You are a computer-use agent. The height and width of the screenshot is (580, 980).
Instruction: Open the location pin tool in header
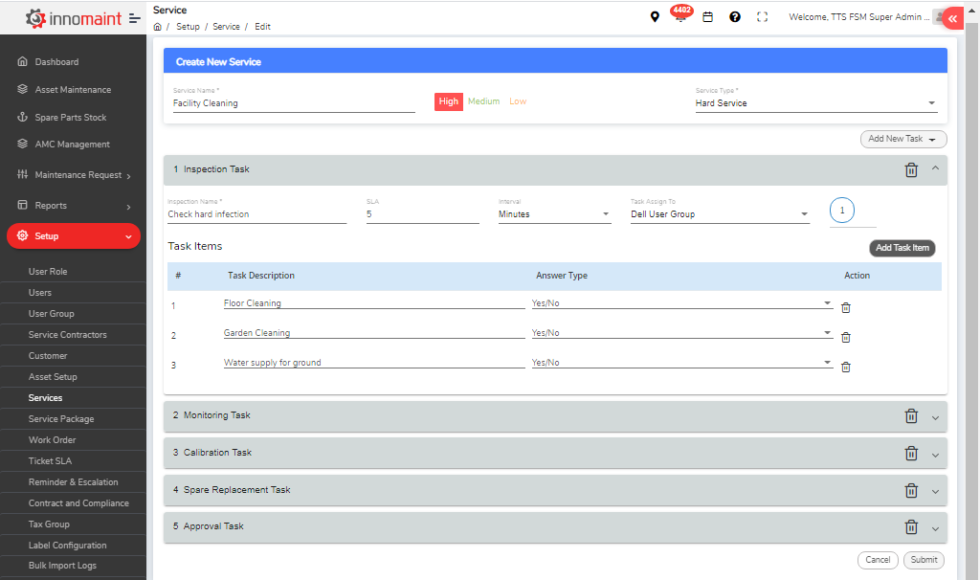[655, 17]
